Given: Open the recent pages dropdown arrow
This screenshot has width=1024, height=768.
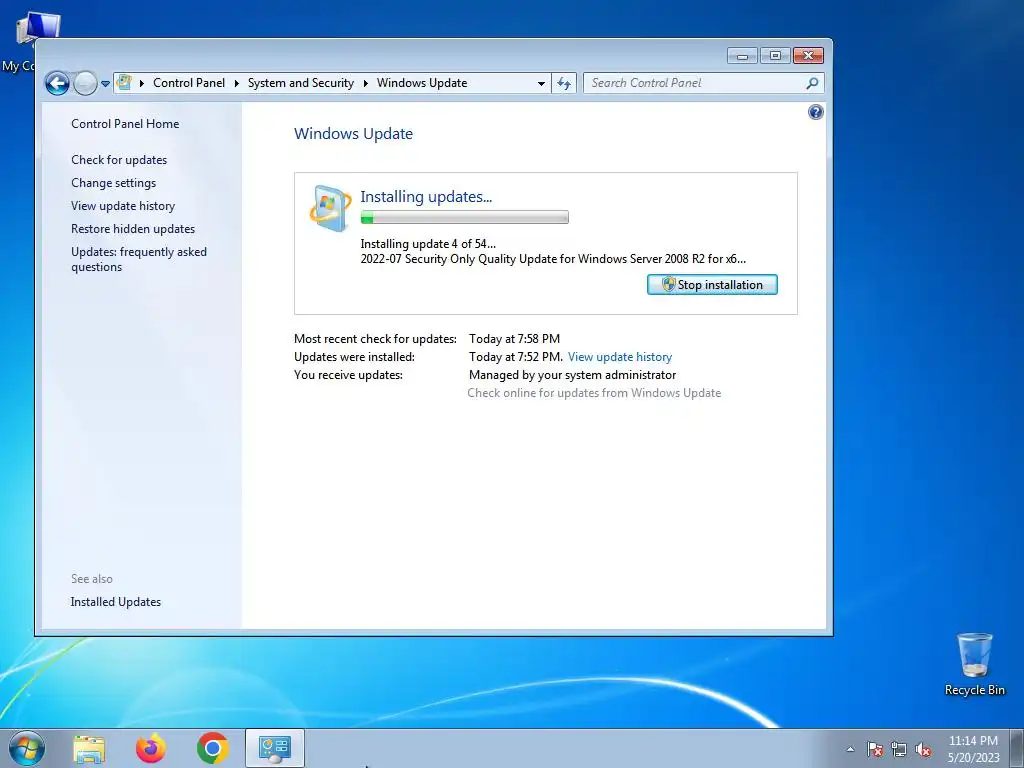Looking at the screenshot, I should coord(105,84).
